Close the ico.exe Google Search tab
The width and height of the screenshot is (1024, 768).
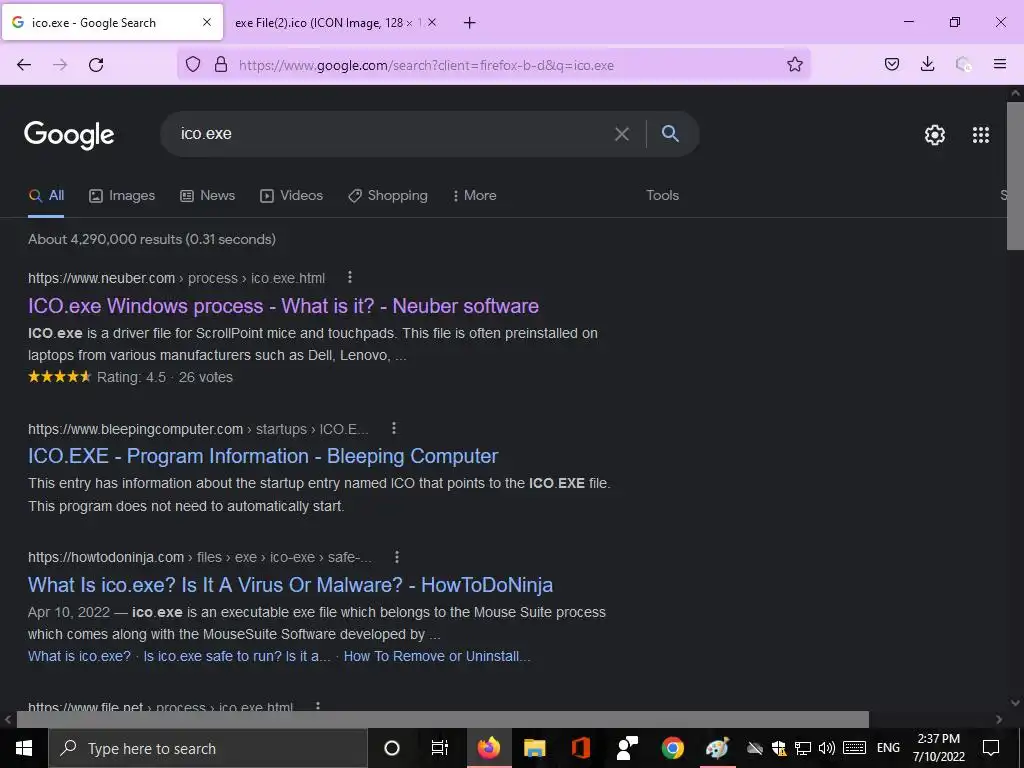(x=207, y=22)
